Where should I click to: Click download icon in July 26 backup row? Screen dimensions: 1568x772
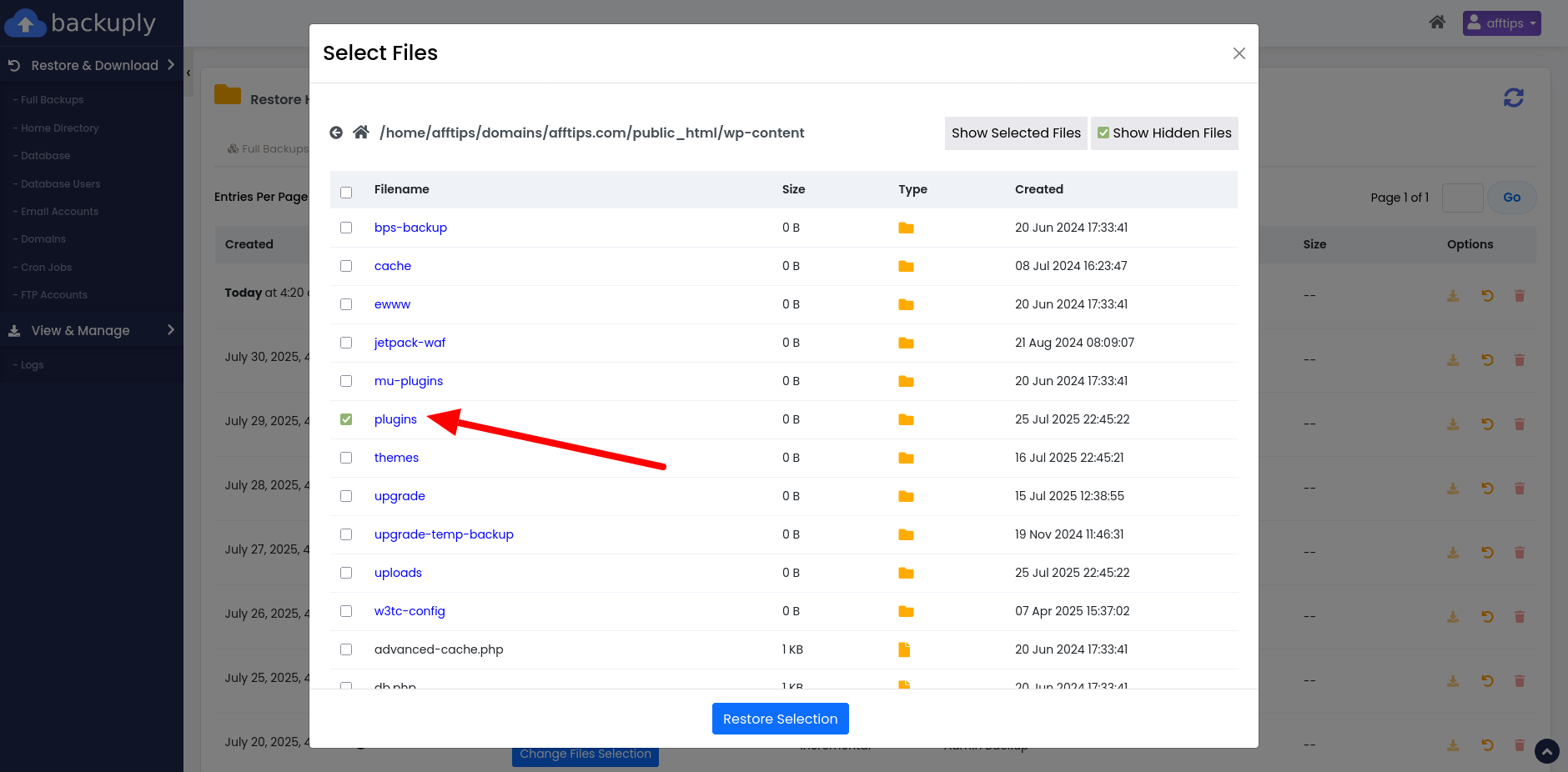pyautogui.click(x=1453, y=617)
